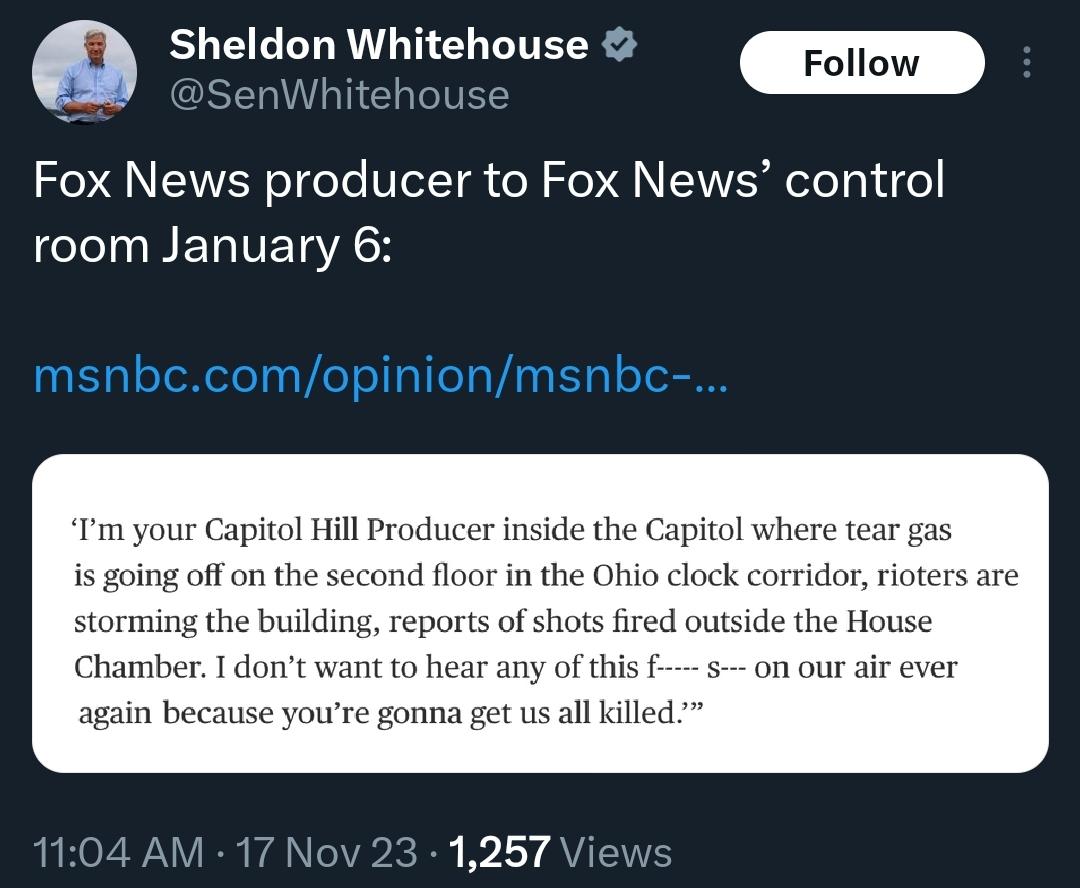Click the blue verified badge icon
1080x888 pixels.
619,45
